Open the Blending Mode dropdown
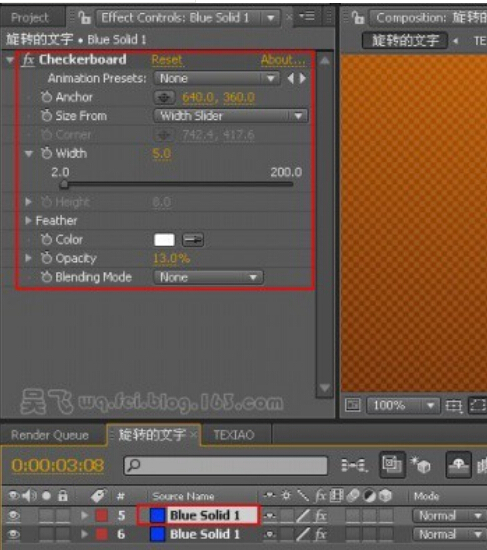This screenshot has height=550, width=487. [x=208, y=277]
